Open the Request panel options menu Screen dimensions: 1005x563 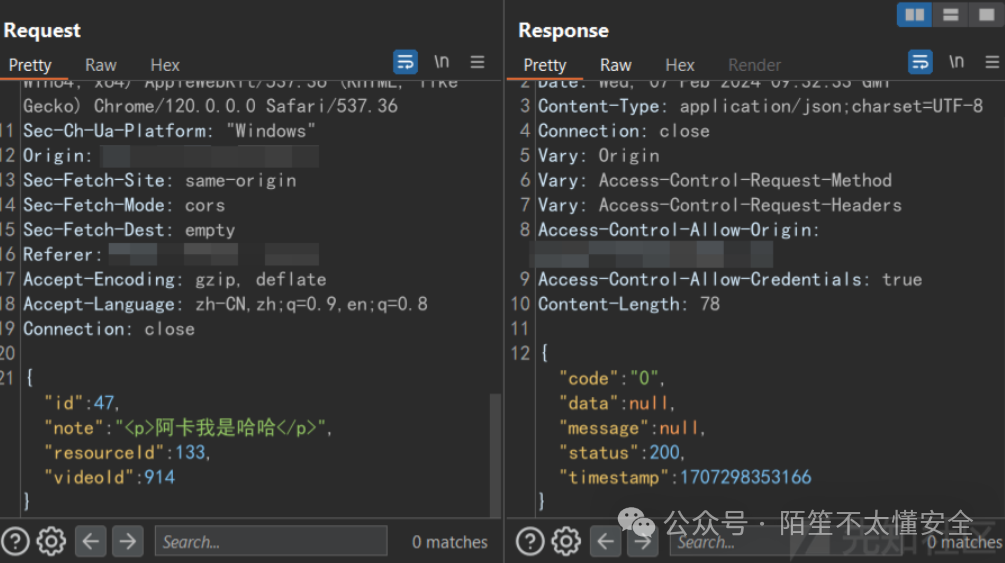coord(477,62)
